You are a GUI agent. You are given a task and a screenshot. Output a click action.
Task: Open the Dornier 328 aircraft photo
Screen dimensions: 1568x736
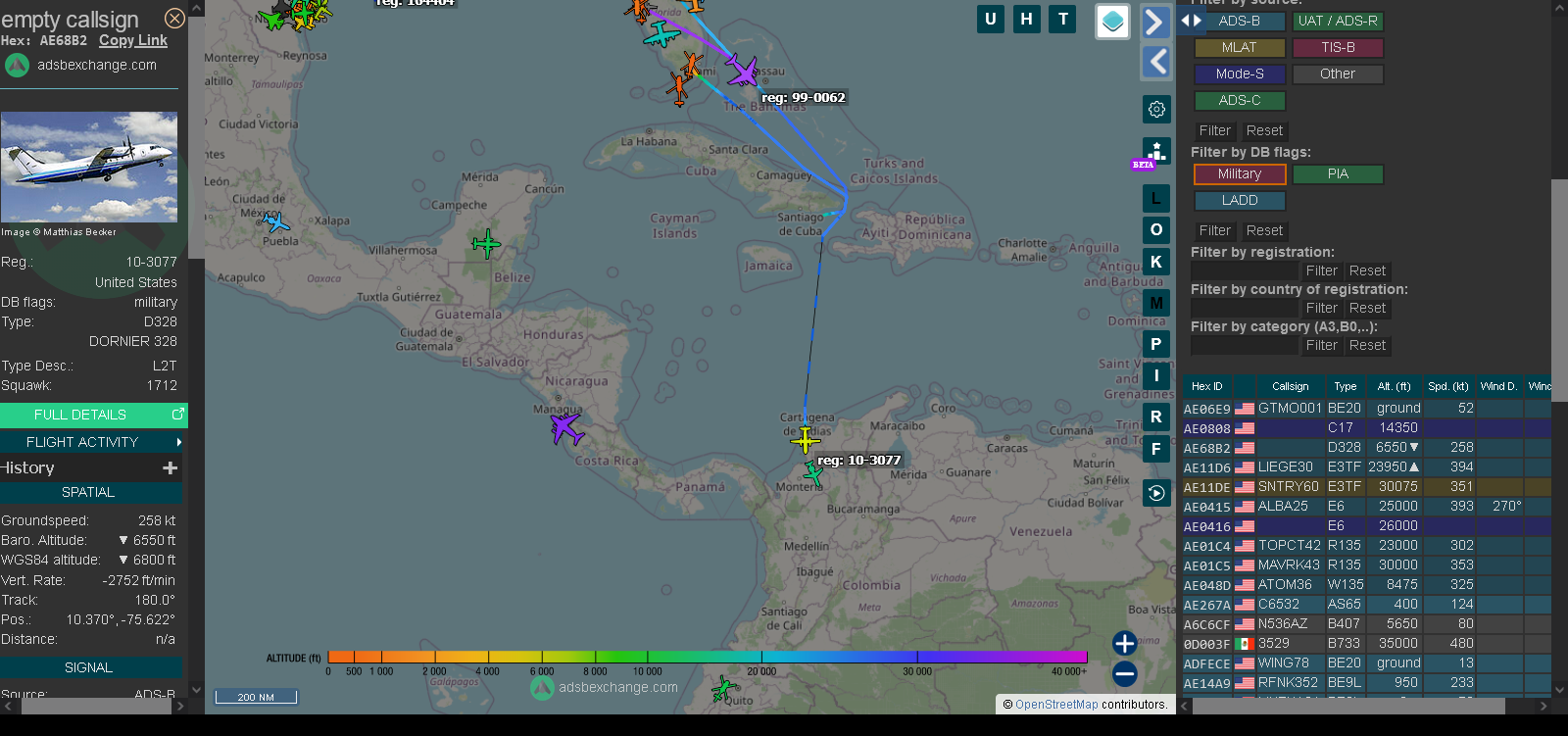point(89,167)
